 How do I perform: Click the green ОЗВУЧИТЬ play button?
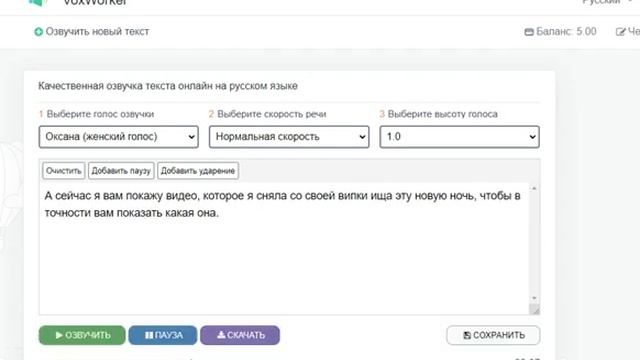(82, 335)
